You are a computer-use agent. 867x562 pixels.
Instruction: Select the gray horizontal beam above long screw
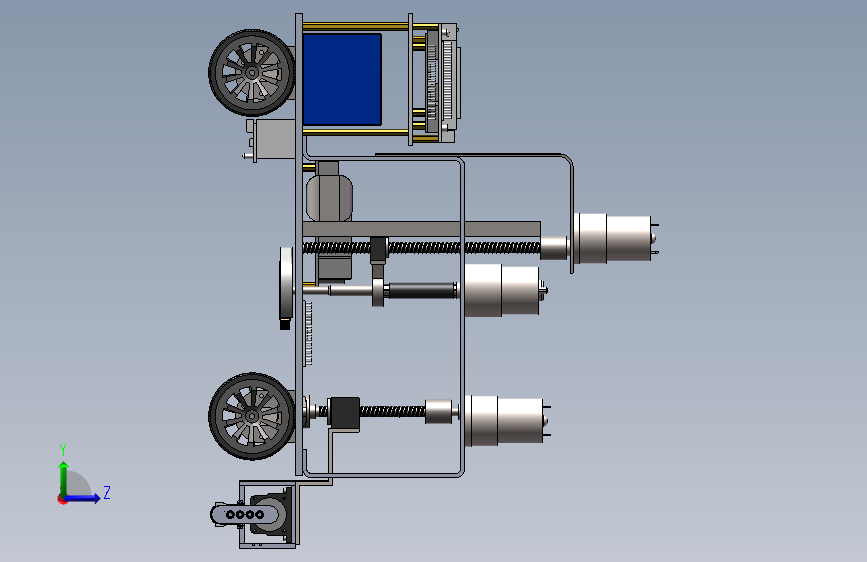421,230
